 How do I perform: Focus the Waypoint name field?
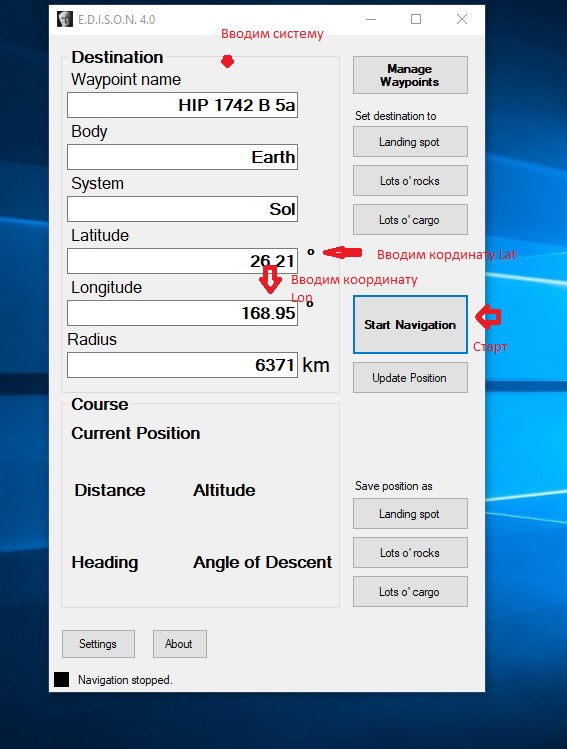pyautogui.click(x=182, y=105)
